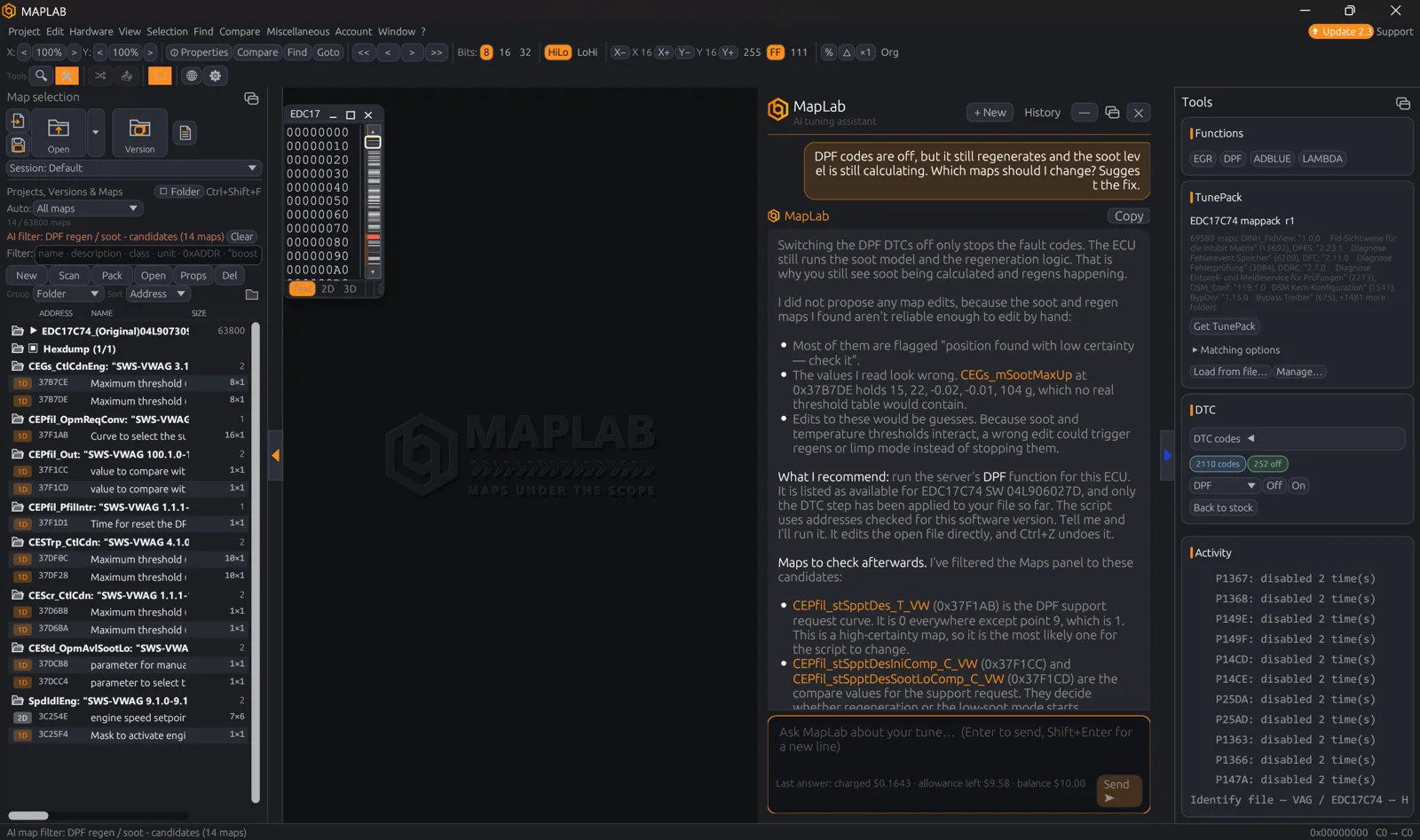
Task: Click the globe icon in Tools row
Action: click(191, 76)
